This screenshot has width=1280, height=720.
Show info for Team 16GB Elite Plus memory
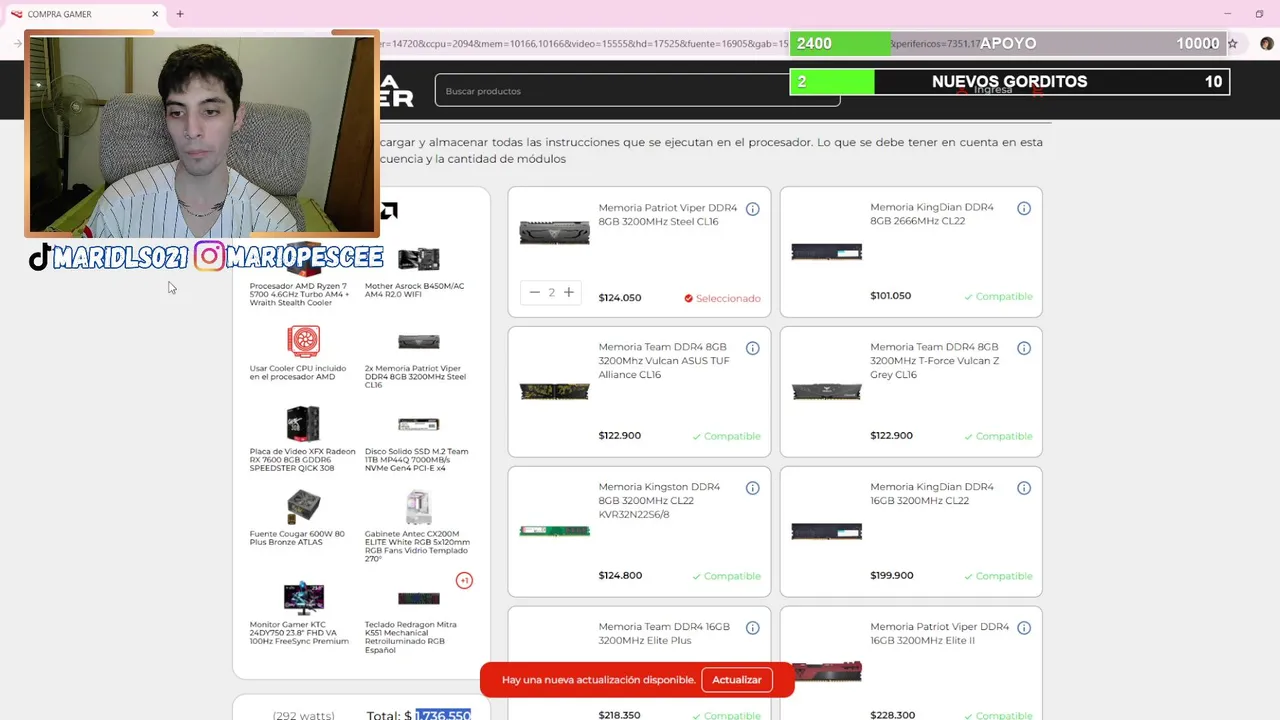tap(753, 628)
